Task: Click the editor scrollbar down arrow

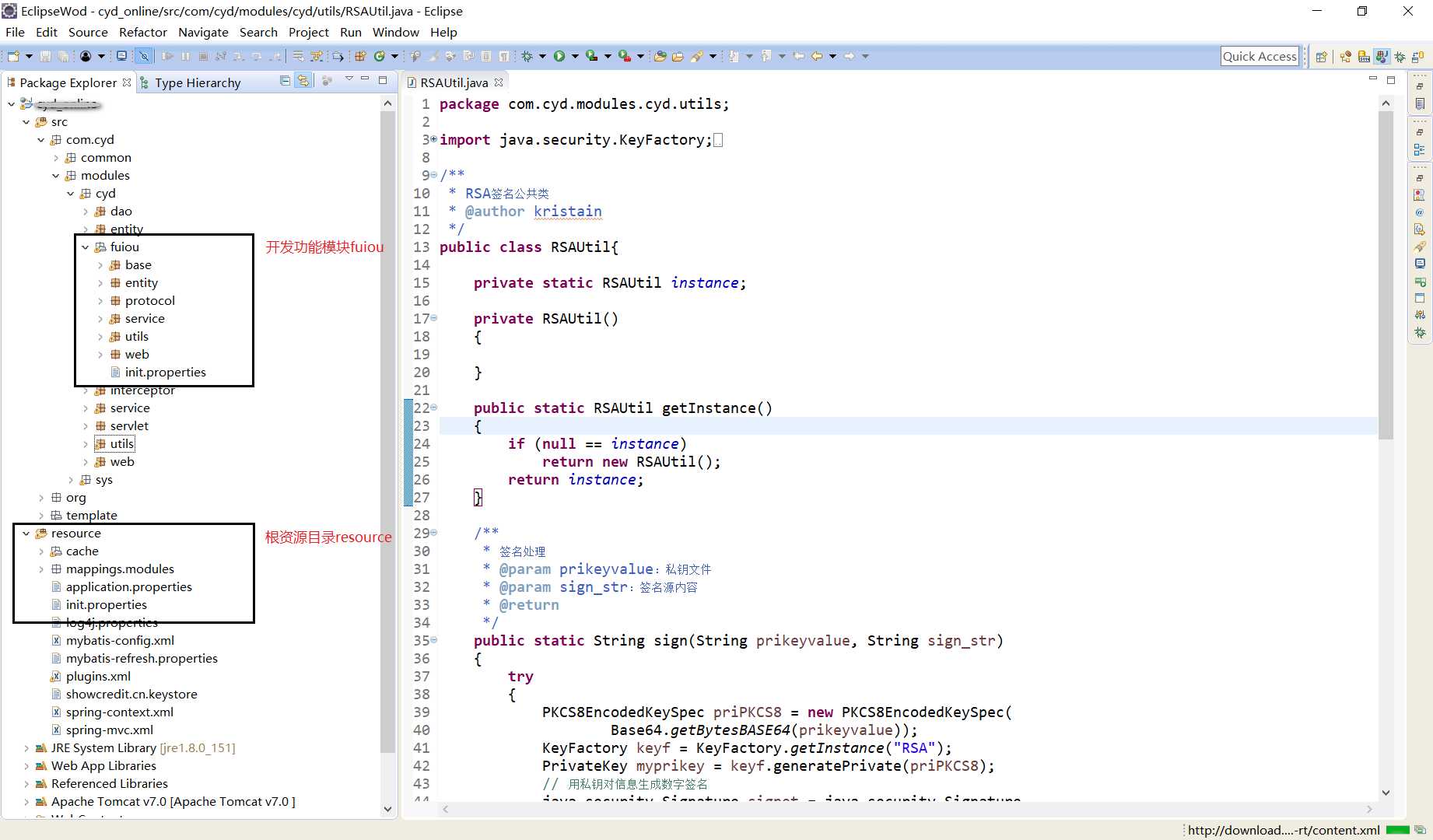Action: [1386, 793]
